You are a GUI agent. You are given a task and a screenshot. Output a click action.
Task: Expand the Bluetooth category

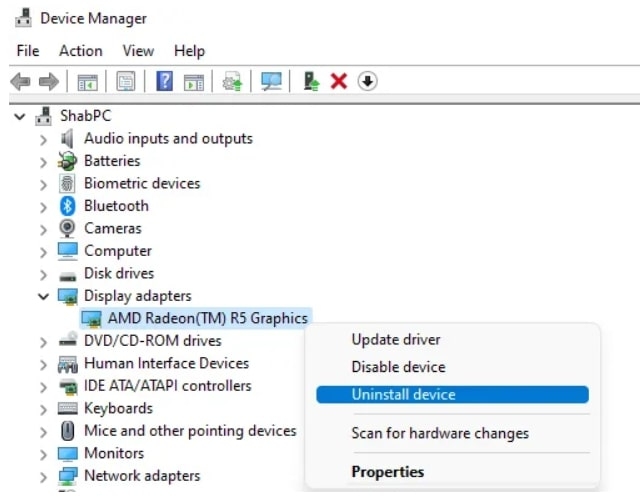(43, 207)
